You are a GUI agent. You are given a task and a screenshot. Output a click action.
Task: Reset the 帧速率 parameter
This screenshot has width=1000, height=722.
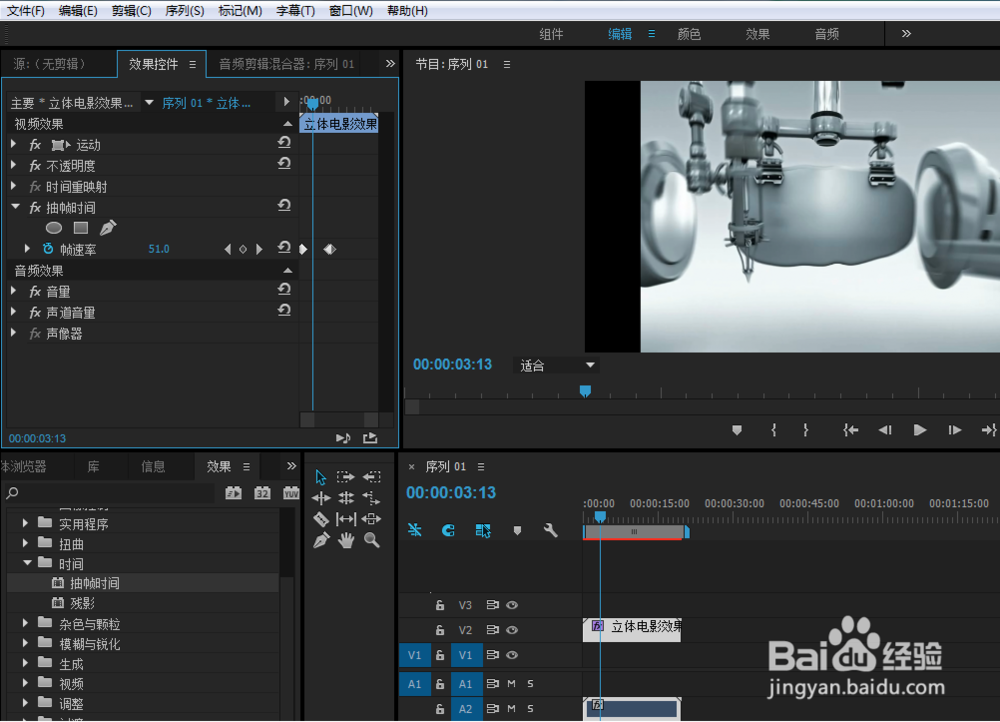tap(284, 247)
